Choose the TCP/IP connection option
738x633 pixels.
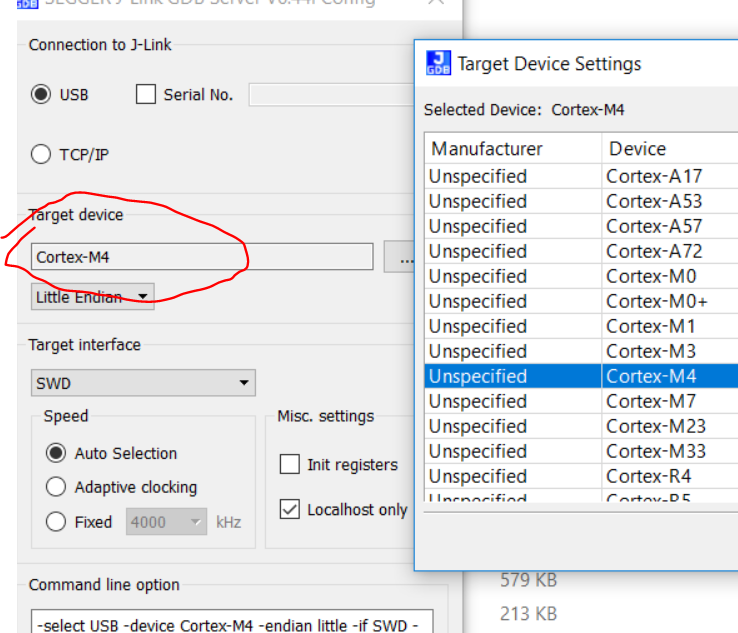click(41, 155)
